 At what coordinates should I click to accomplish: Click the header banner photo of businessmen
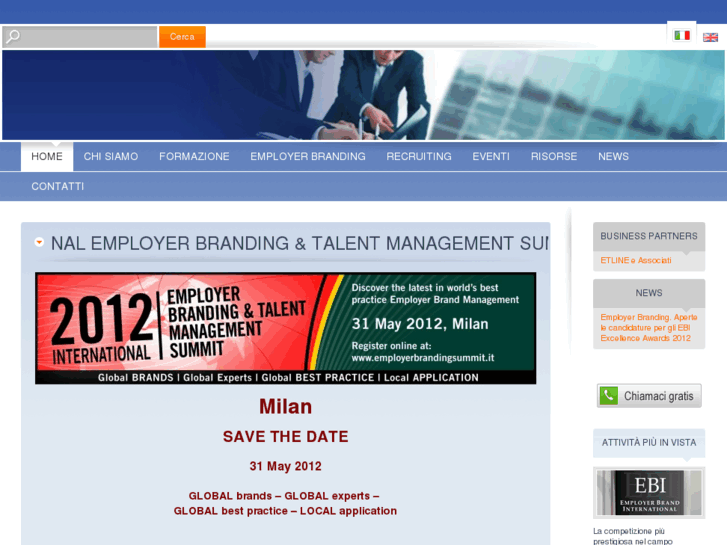363,95
